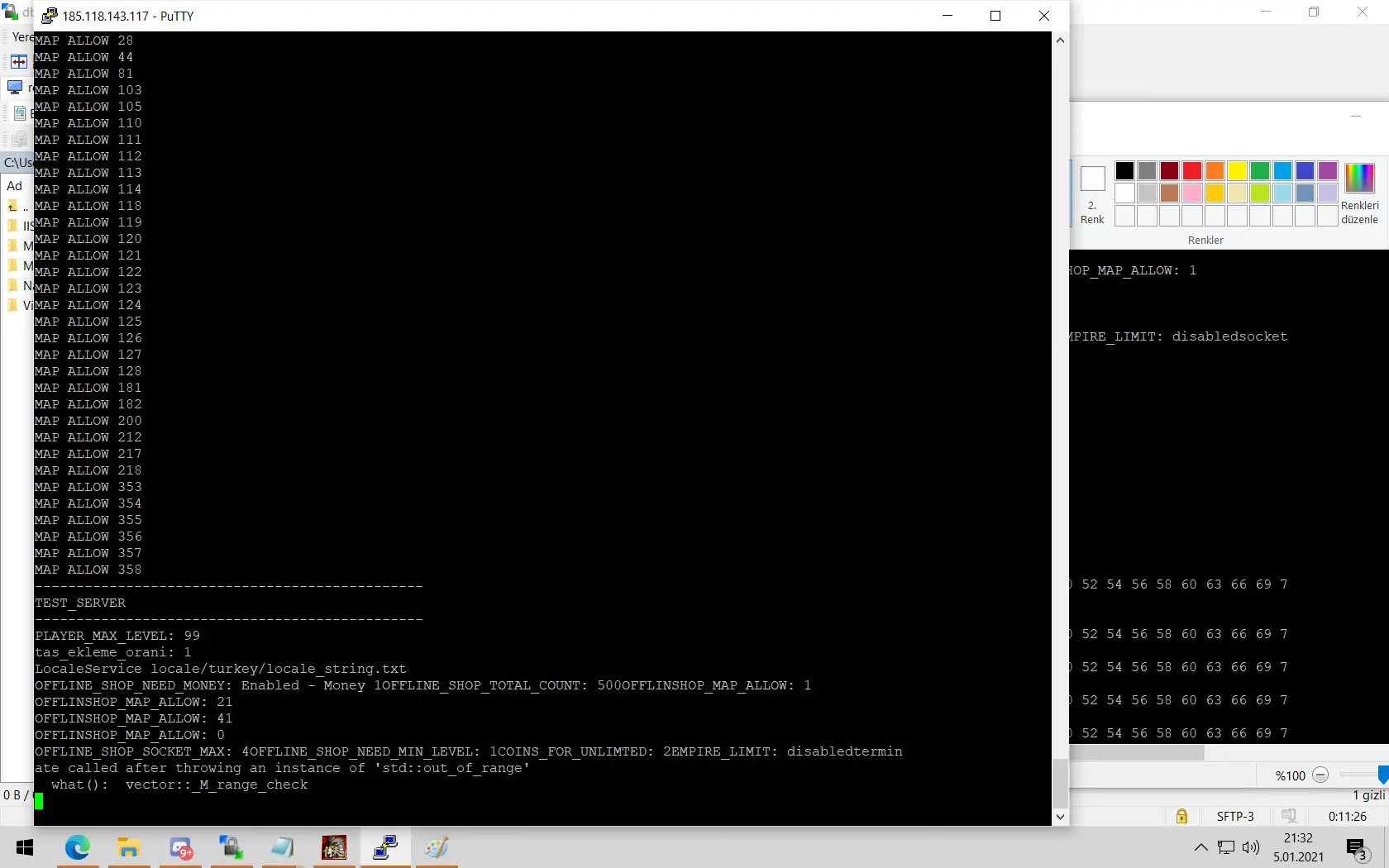Select the green color swatch
1389x868 pixels.
click(x=1259, y=171)
